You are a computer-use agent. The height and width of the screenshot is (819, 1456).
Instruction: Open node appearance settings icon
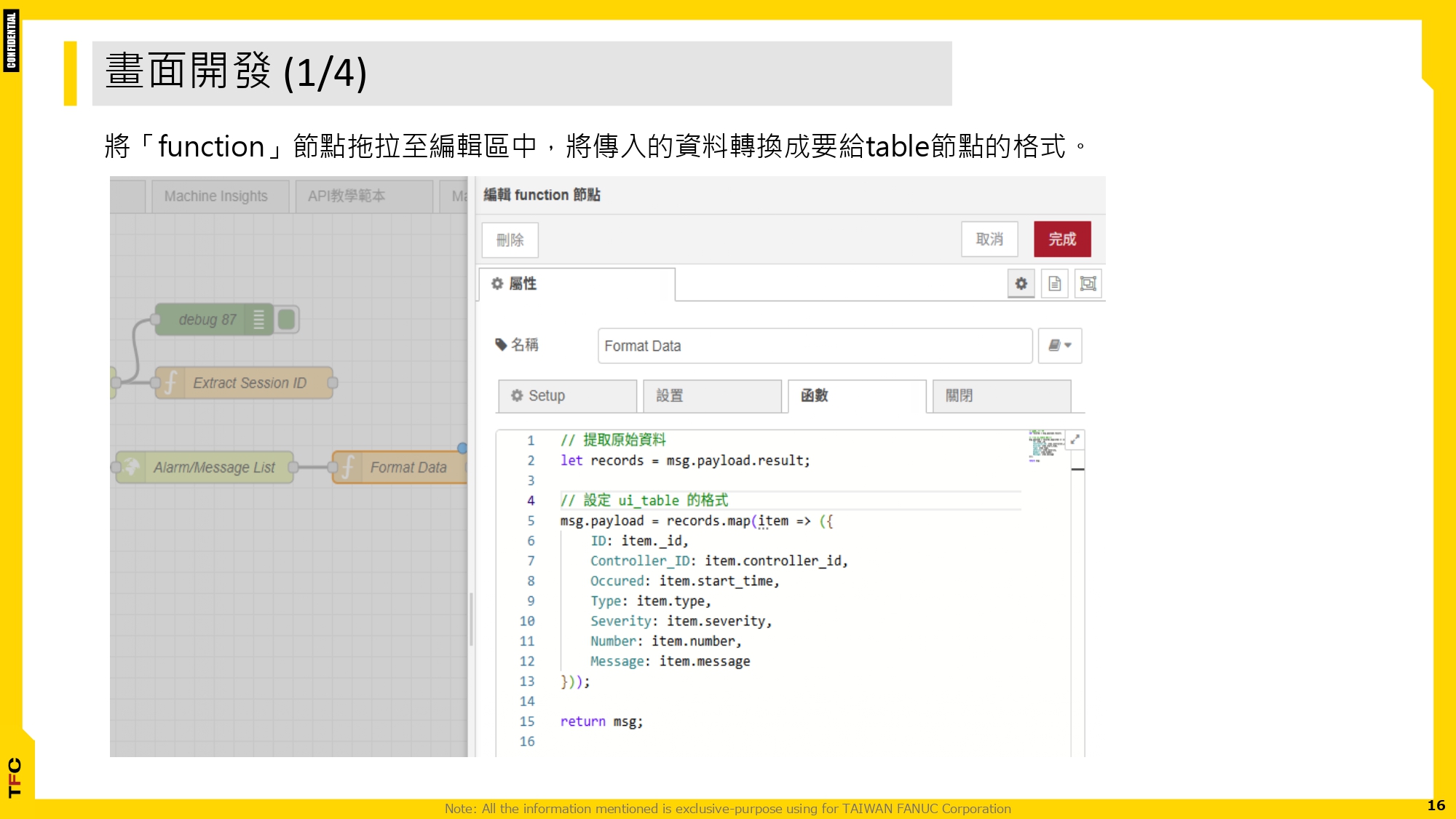(1088, 284)
